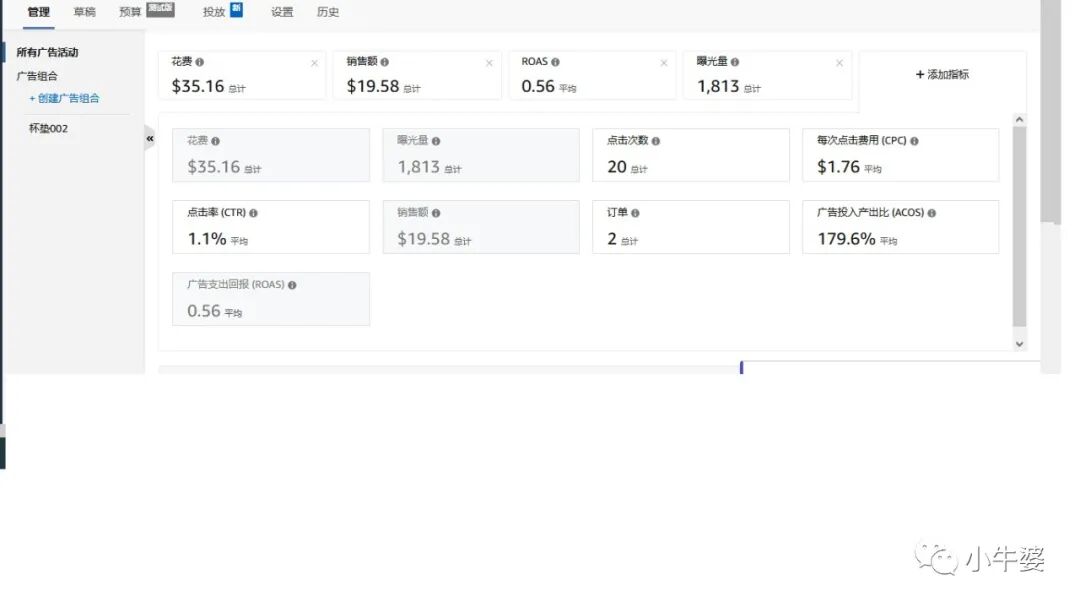Switch to the 预算 tab
The width and height of the screenshot is (1080, 607).
(x=130, y=12)
